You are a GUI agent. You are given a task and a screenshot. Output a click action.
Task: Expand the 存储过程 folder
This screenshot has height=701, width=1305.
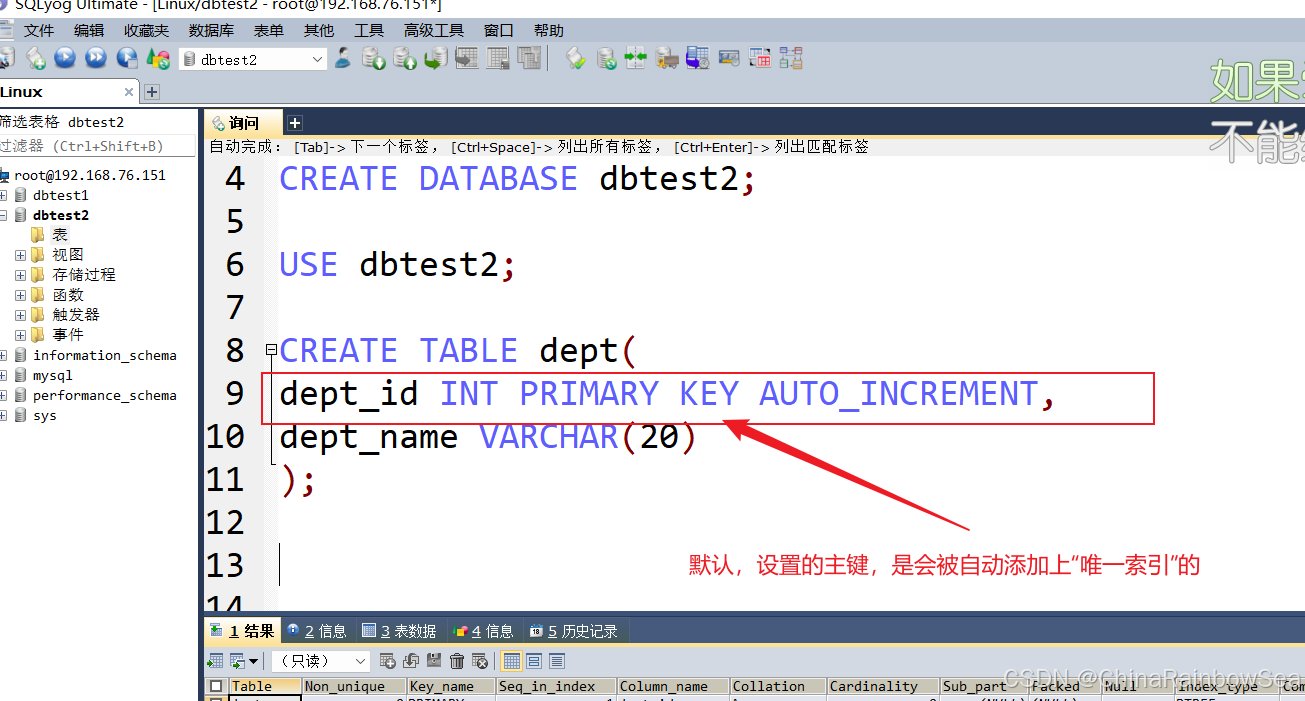[21, 275]
